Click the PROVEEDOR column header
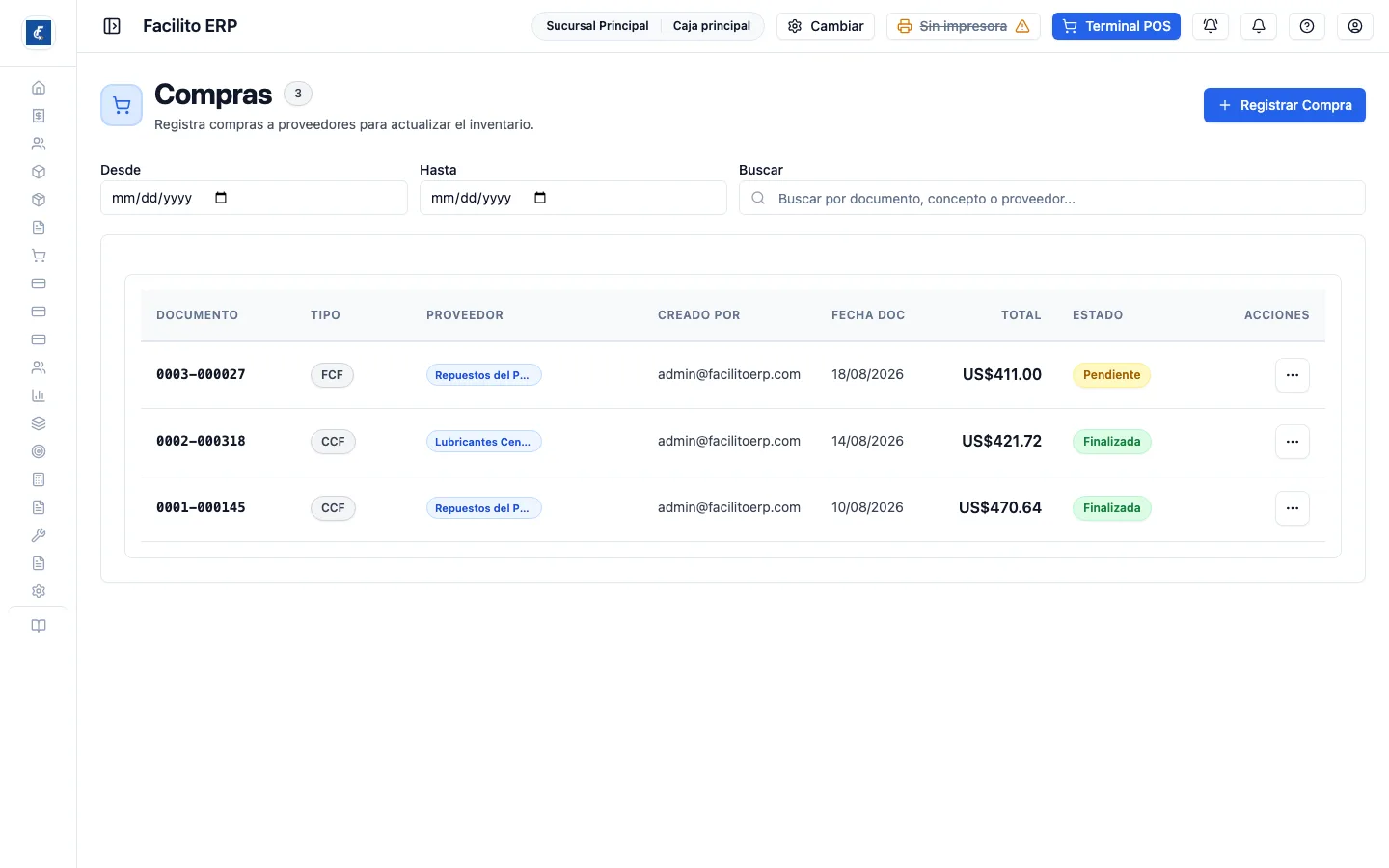 465,315
